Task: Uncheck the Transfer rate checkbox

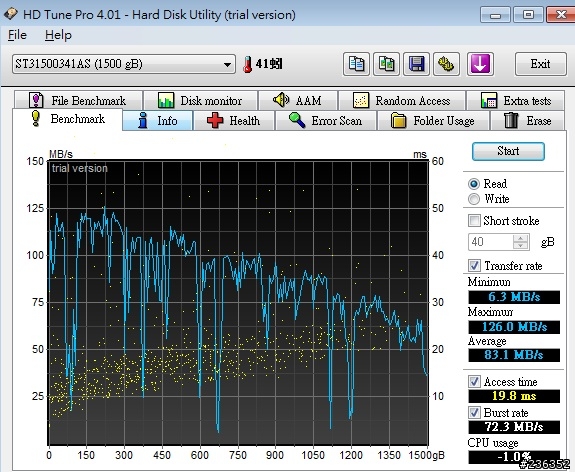Action: pos(474,265)
